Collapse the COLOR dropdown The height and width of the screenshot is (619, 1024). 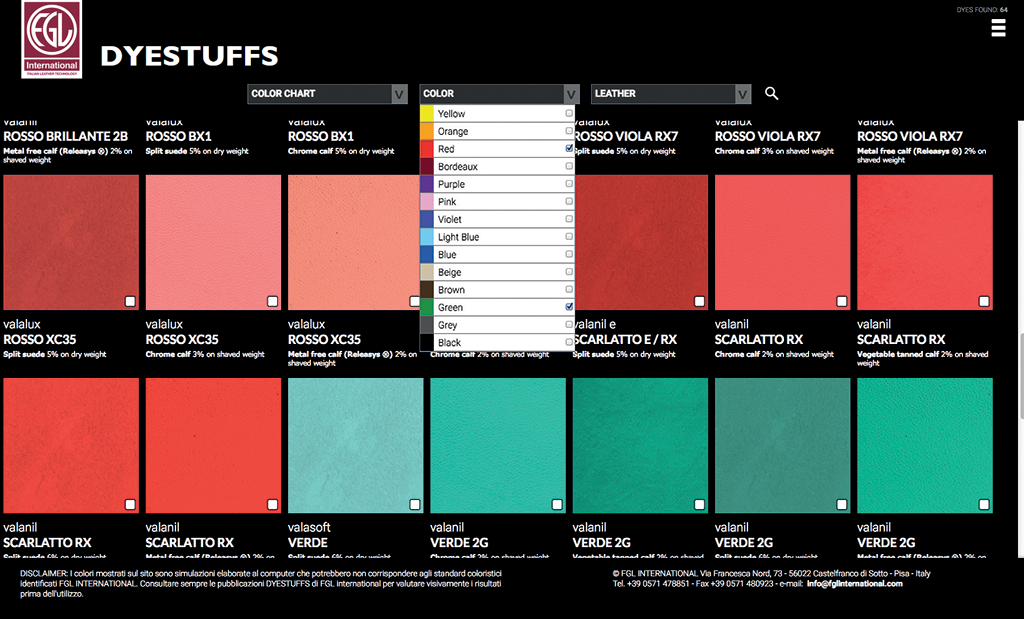point(500,94)
